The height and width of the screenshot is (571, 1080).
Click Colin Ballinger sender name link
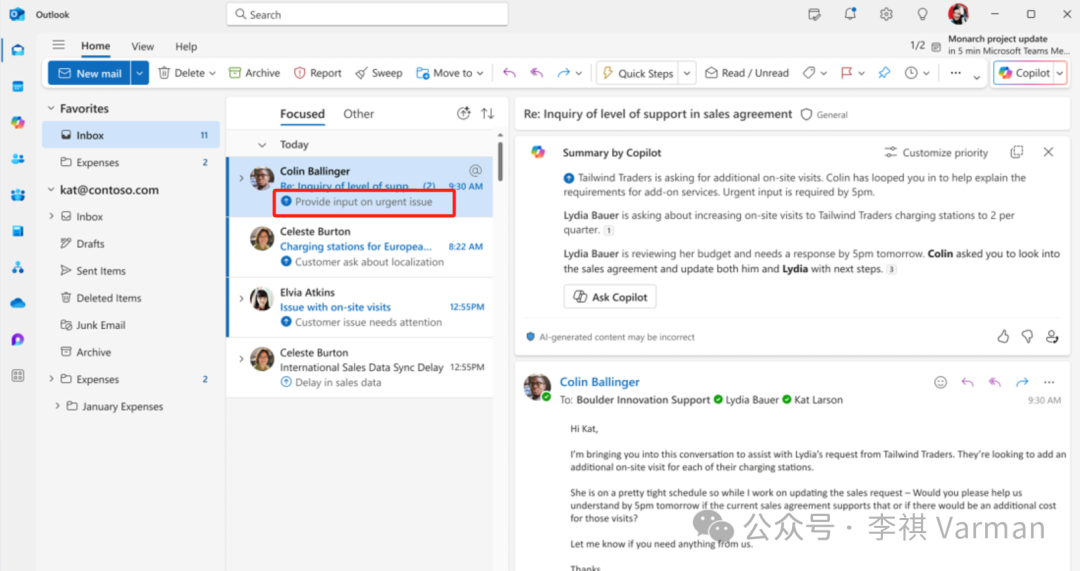tap(599, 382)
